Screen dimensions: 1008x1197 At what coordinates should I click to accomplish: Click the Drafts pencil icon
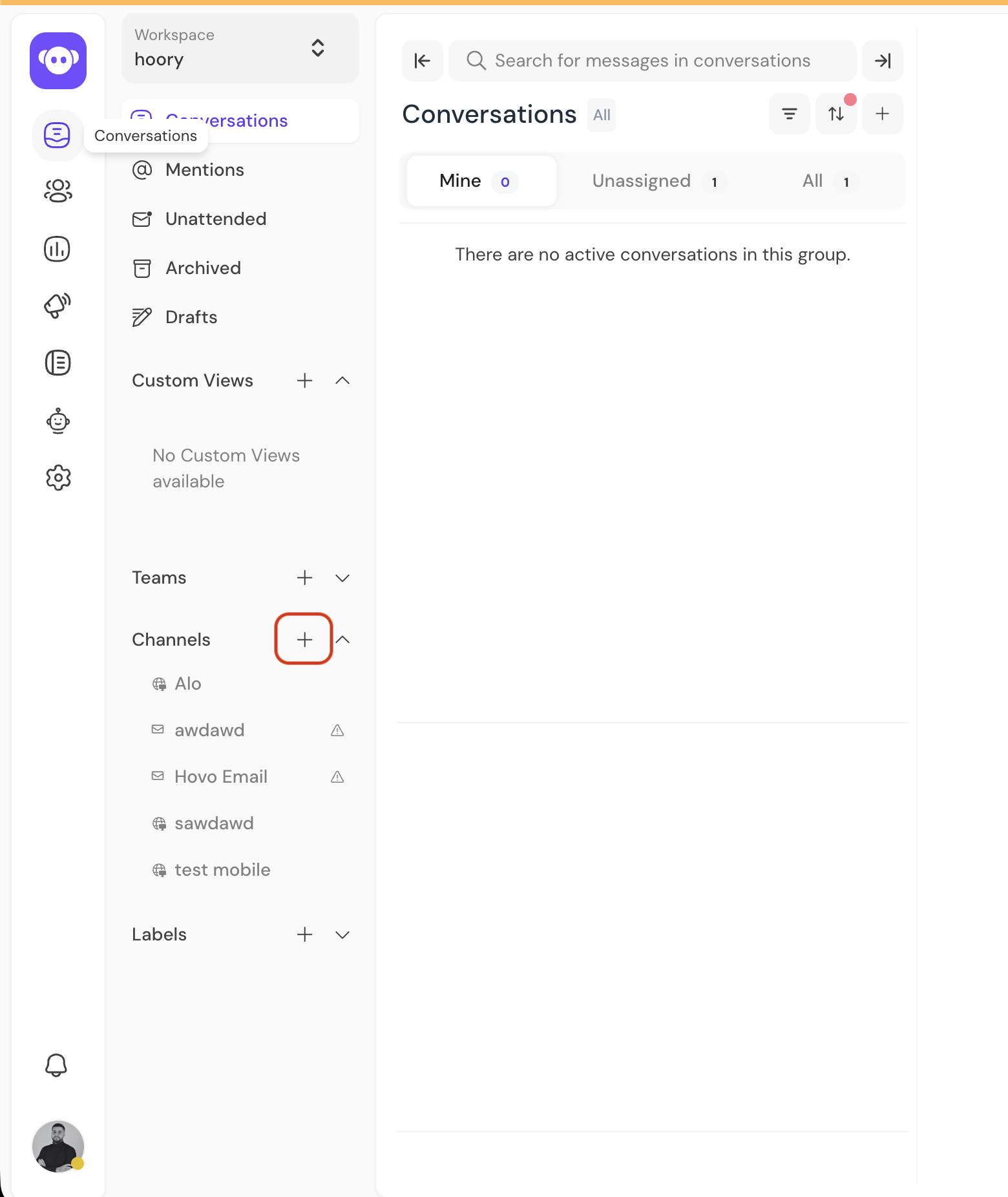pos(142,317)
